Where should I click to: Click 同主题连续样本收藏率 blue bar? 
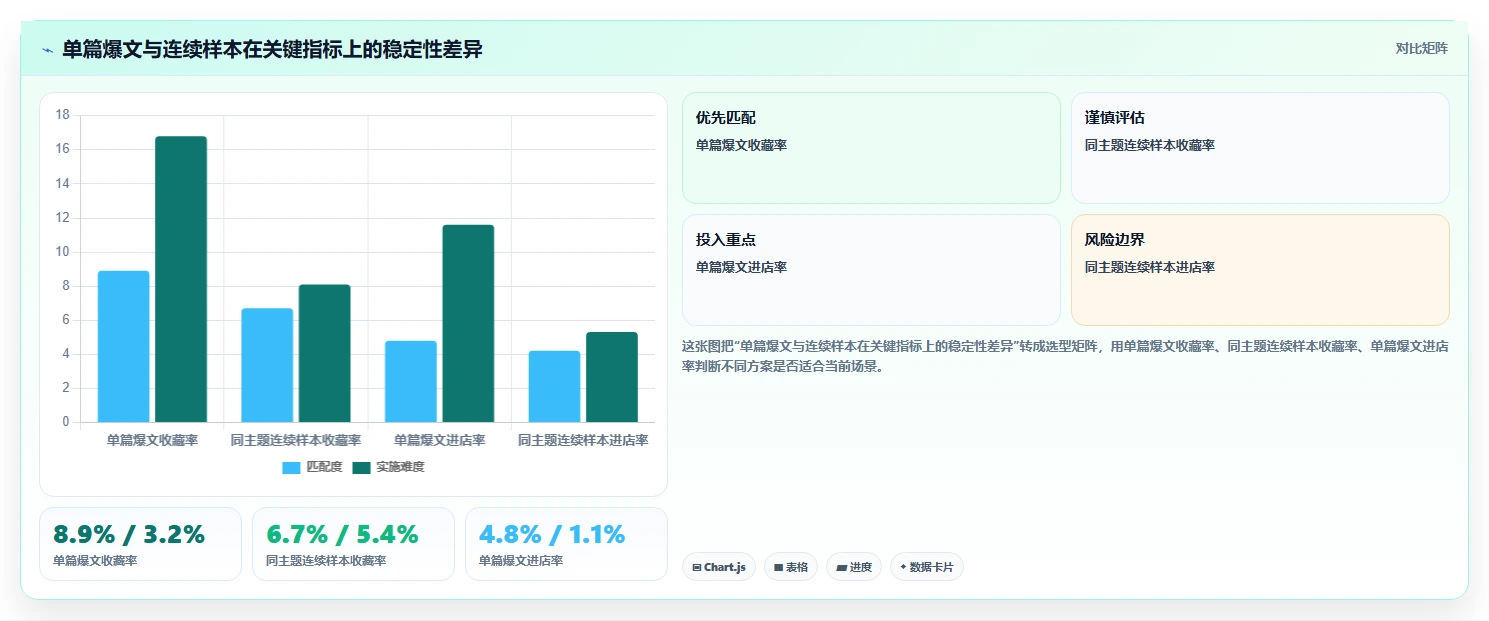267,365
